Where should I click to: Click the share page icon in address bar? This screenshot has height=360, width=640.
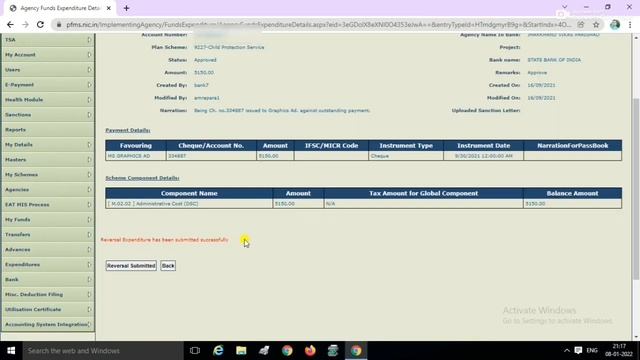pyautogui.click(x=581, y=24)
